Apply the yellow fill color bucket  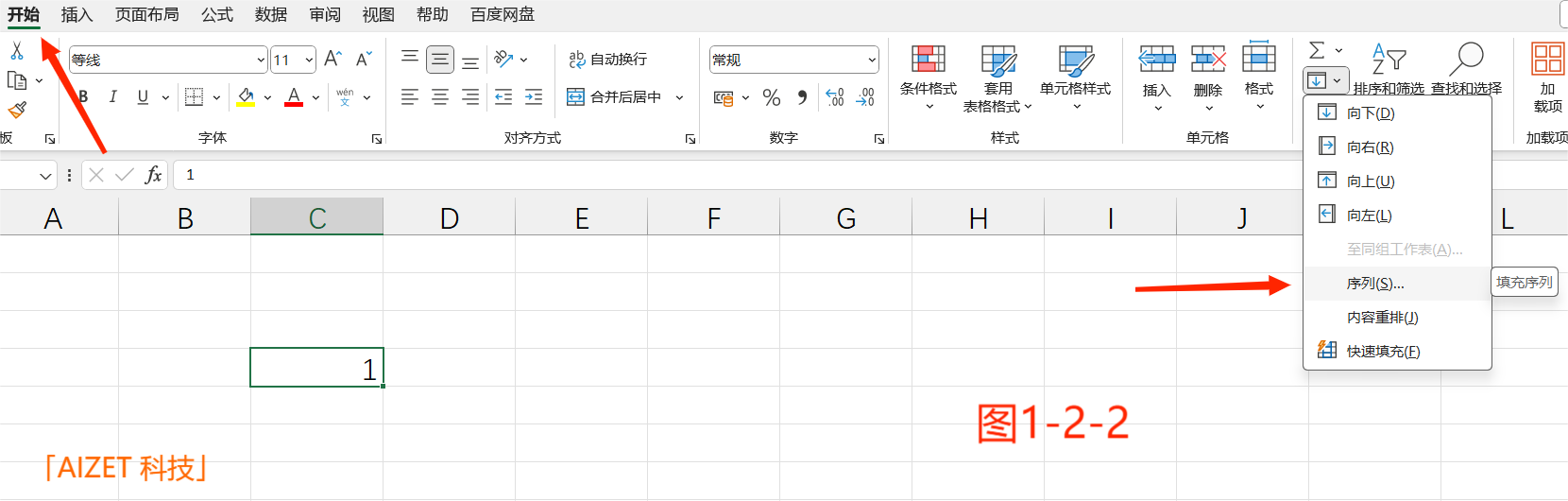tap(246, 96)
